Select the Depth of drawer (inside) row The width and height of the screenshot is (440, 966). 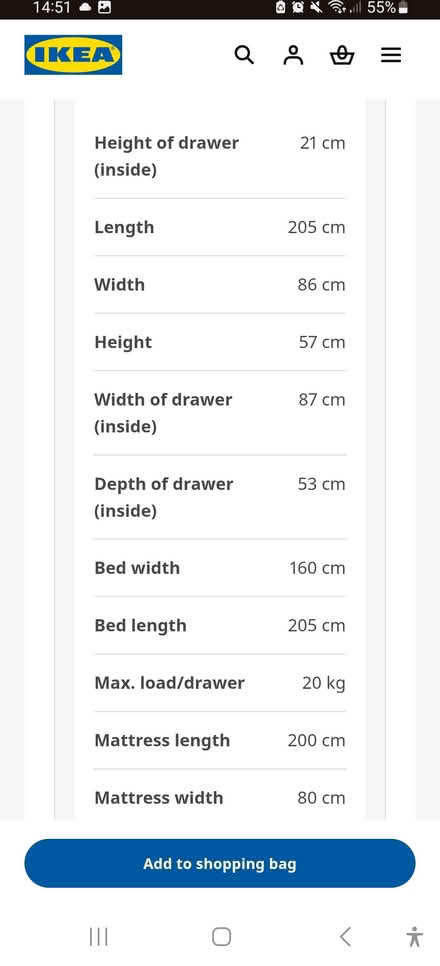click(x=220, y=497)
